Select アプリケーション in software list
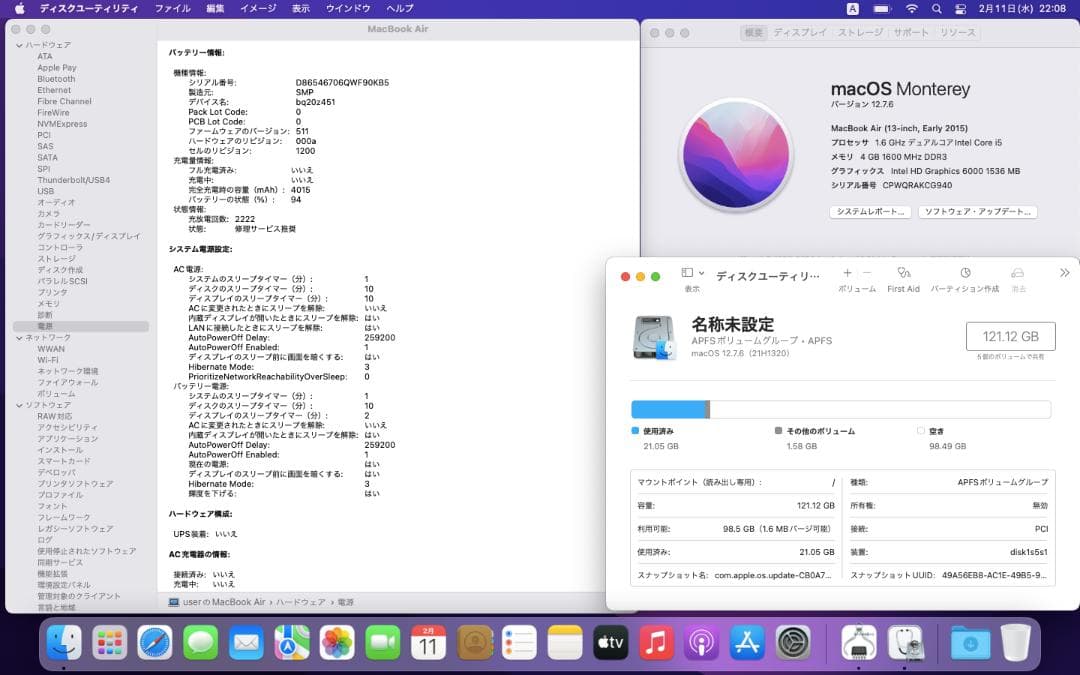Viewport: 1080px width, 675px height. coord(68,439)
